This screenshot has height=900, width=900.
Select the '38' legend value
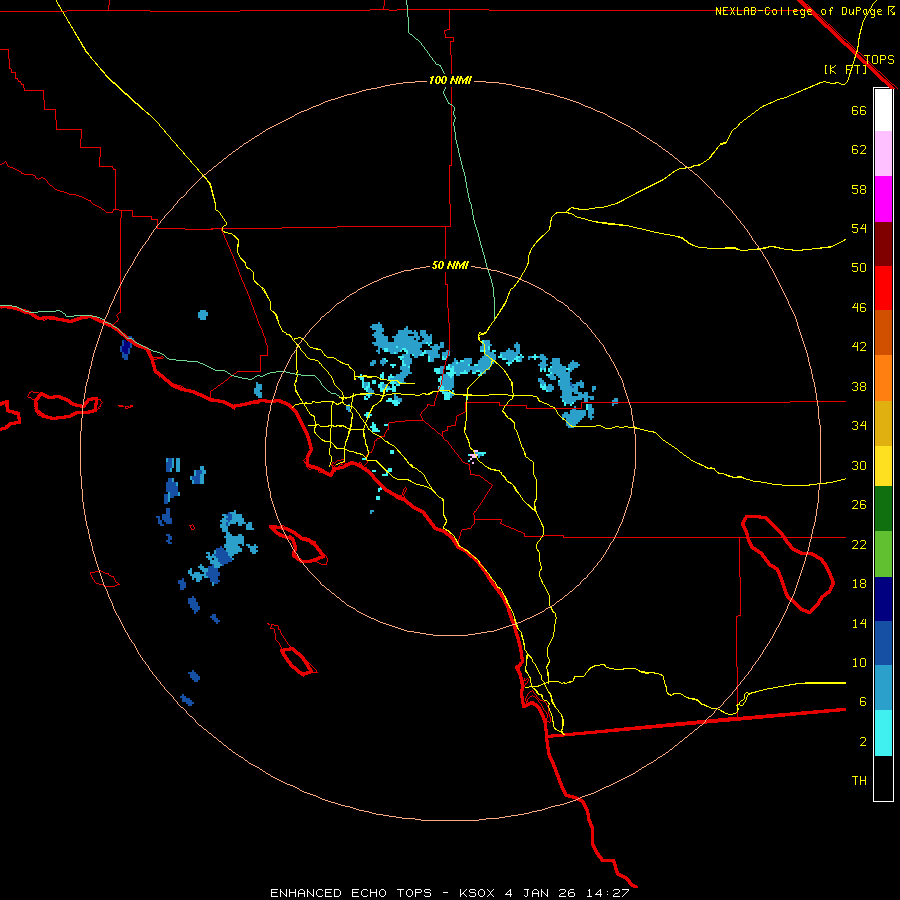[859, 386]
